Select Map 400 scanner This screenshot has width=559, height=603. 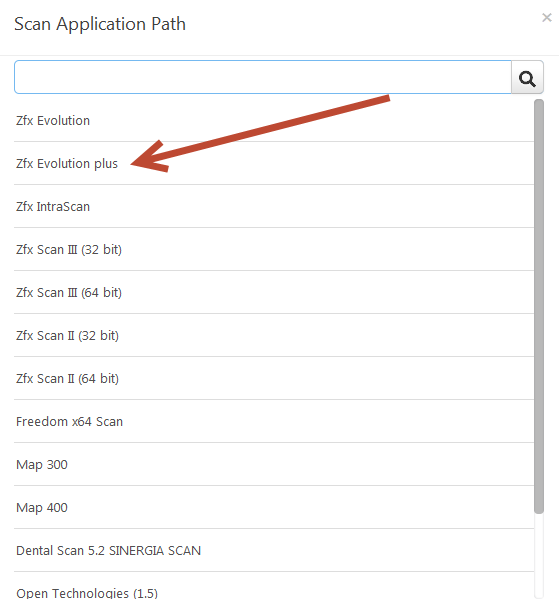(274, 508)
